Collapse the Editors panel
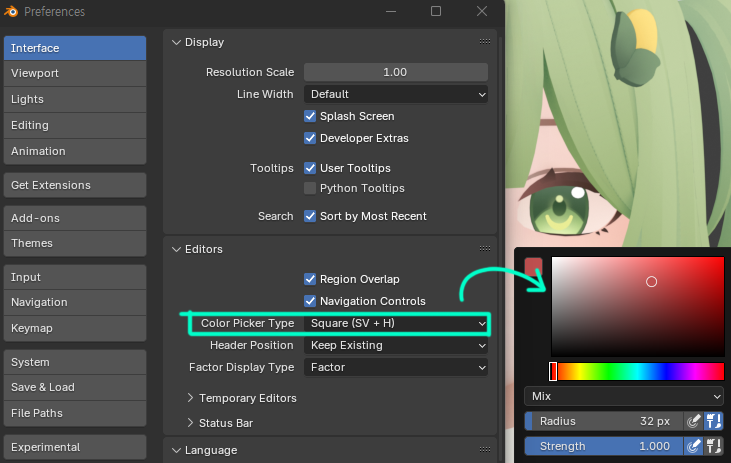The image size is (731, 463). (x=176, y=249)
